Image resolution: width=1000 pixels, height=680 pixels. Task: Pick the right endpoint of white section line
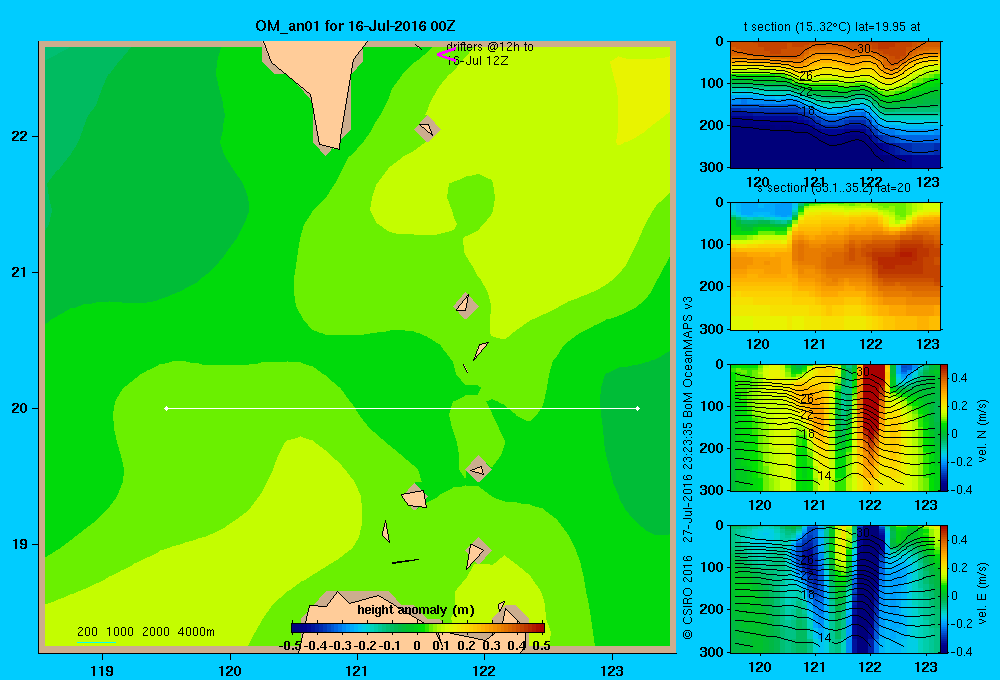point(638,408)
